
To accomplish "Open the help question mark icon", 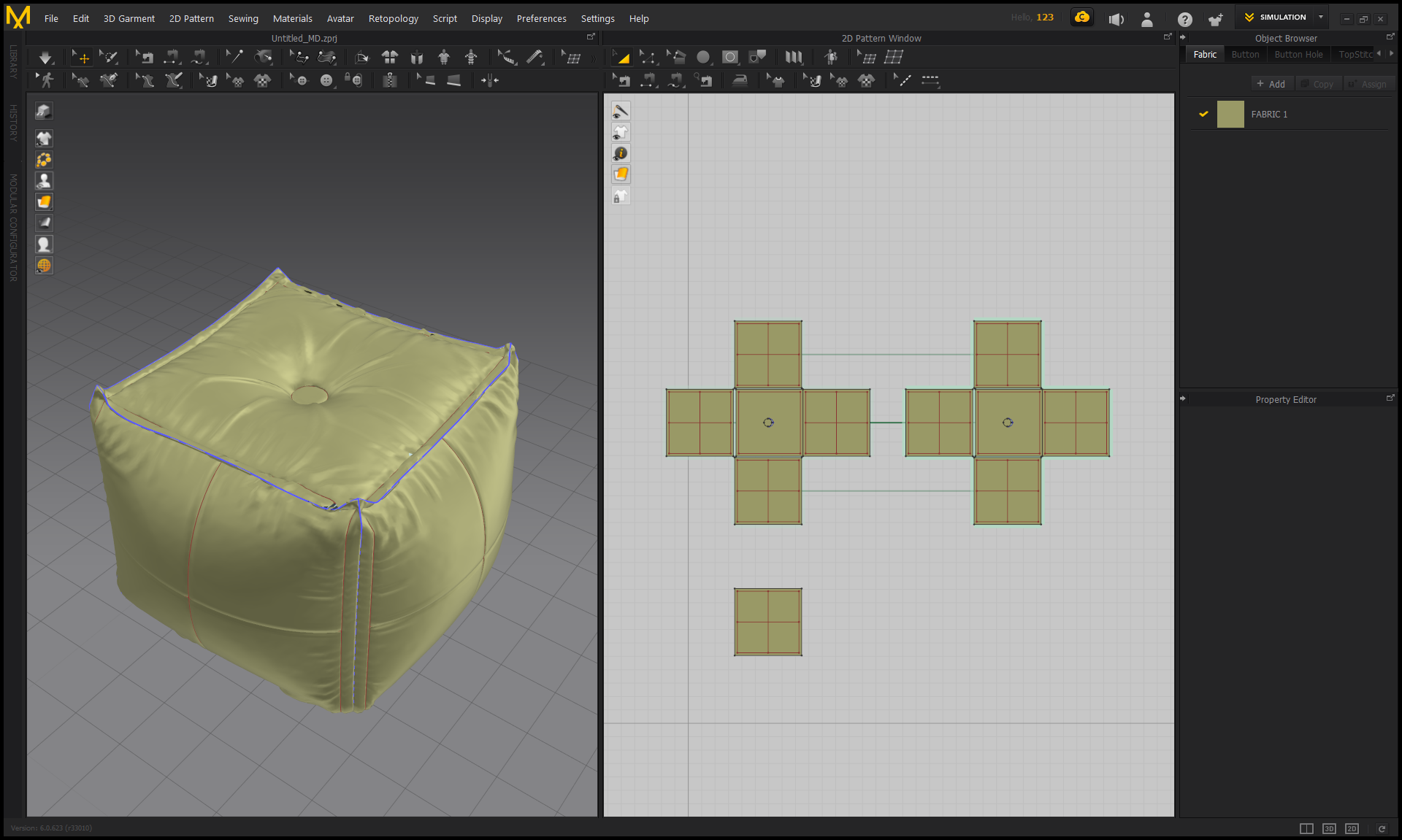I will tap(1184, 20).
